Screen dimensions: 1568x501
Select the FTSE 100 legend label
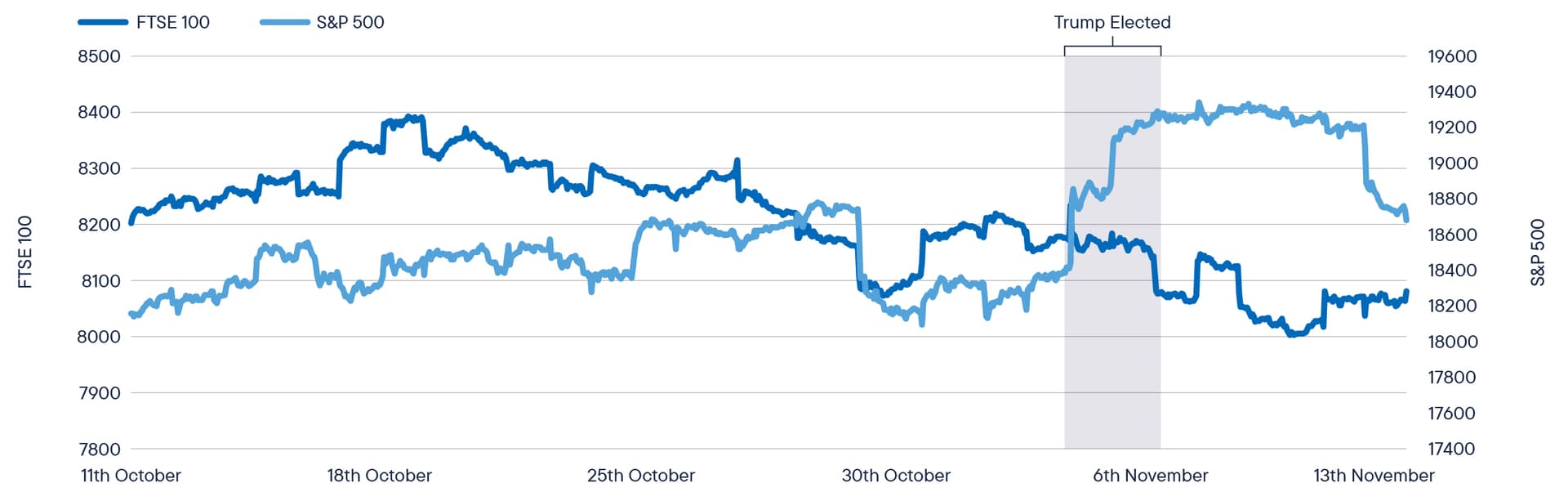(x=173, y=23)
